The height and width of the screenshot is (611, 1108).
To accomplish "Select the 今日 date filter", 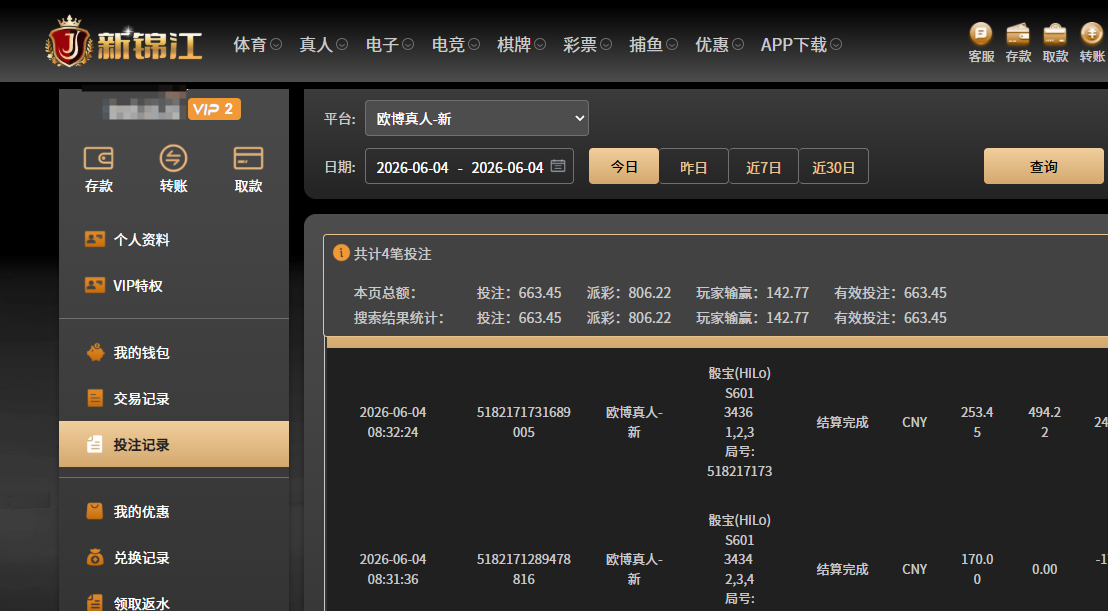I will tap(624, 167).
